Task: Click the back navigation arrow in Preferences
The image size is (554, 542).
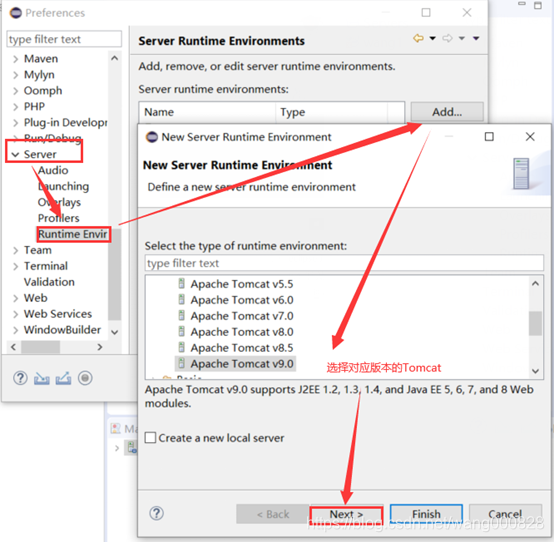Action: [x=418, y=38]
